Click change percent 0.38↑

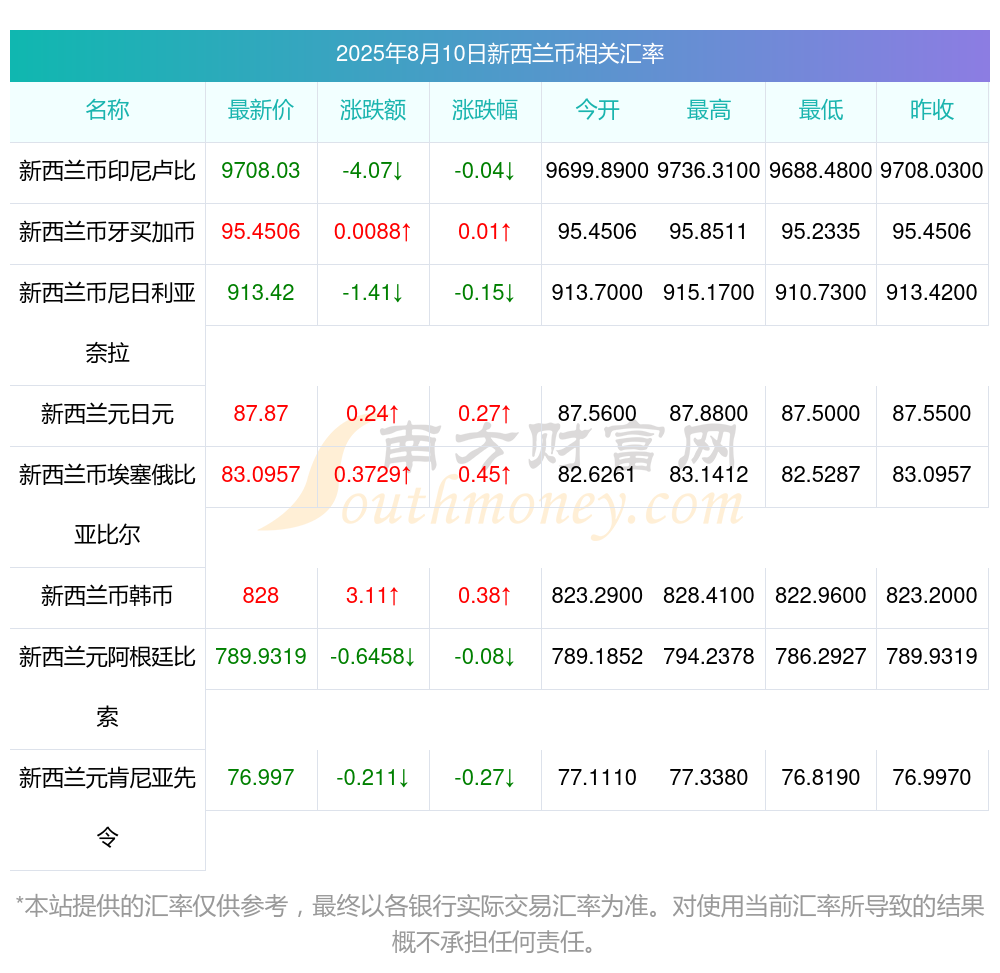click(485, 596)
